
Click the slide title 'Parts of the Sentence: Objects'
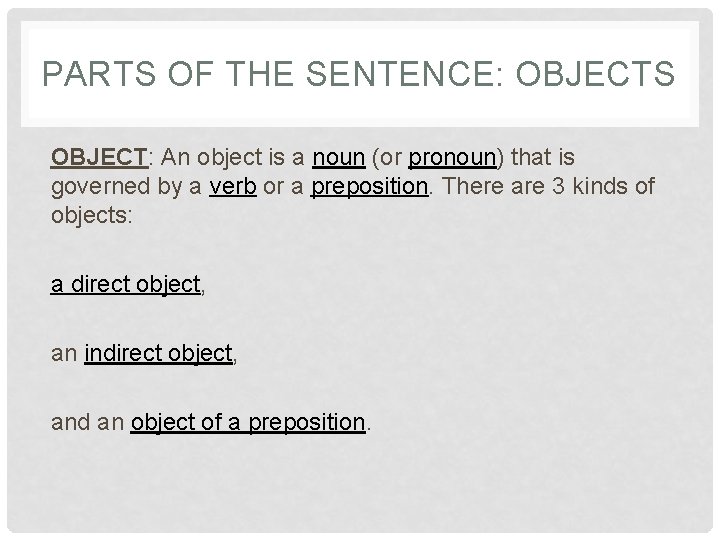point(359,73)
